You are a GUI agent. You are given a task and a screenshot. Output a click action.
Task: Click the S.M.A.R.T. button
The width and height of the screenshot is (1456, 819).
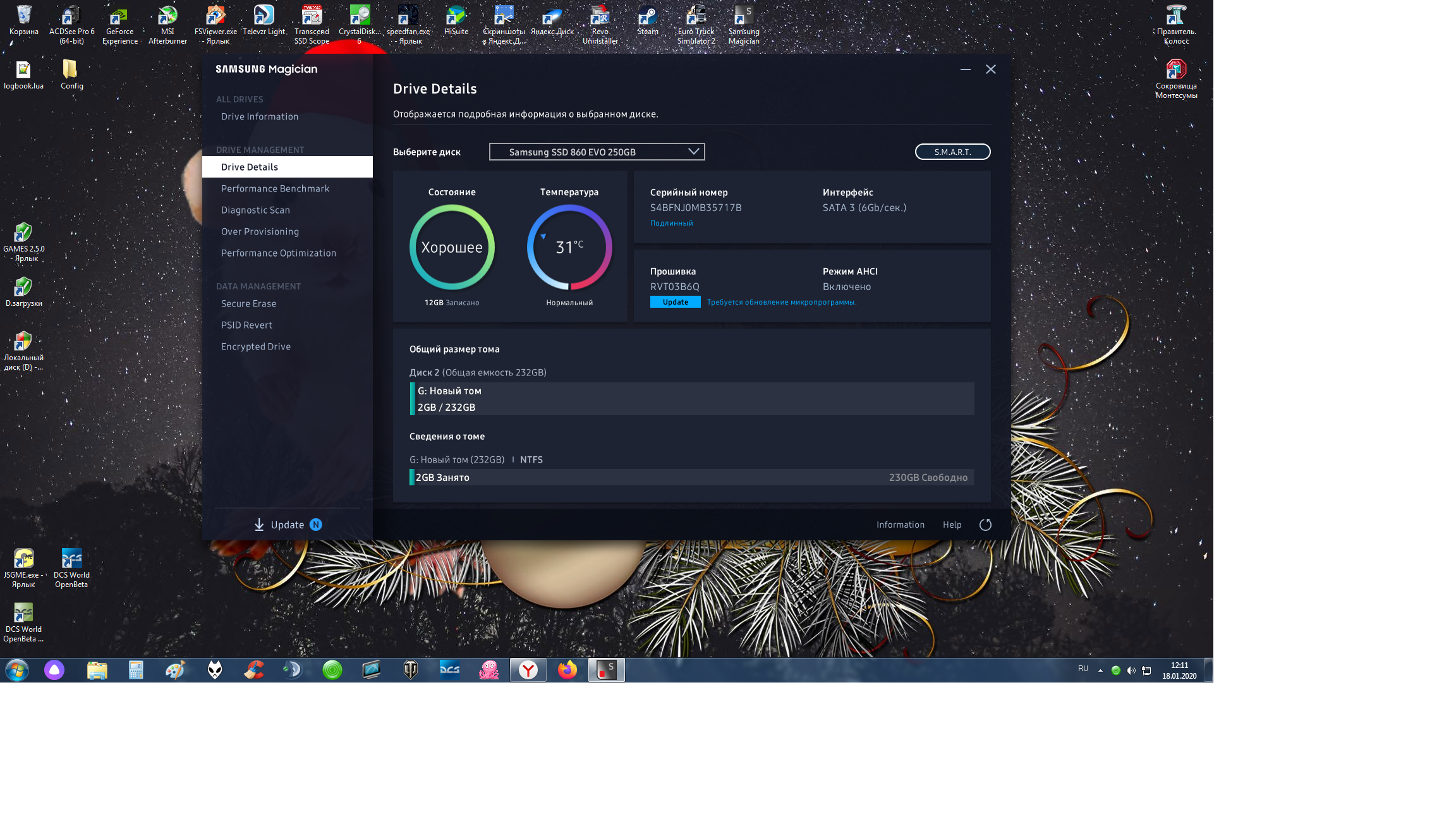click(952, 152)
